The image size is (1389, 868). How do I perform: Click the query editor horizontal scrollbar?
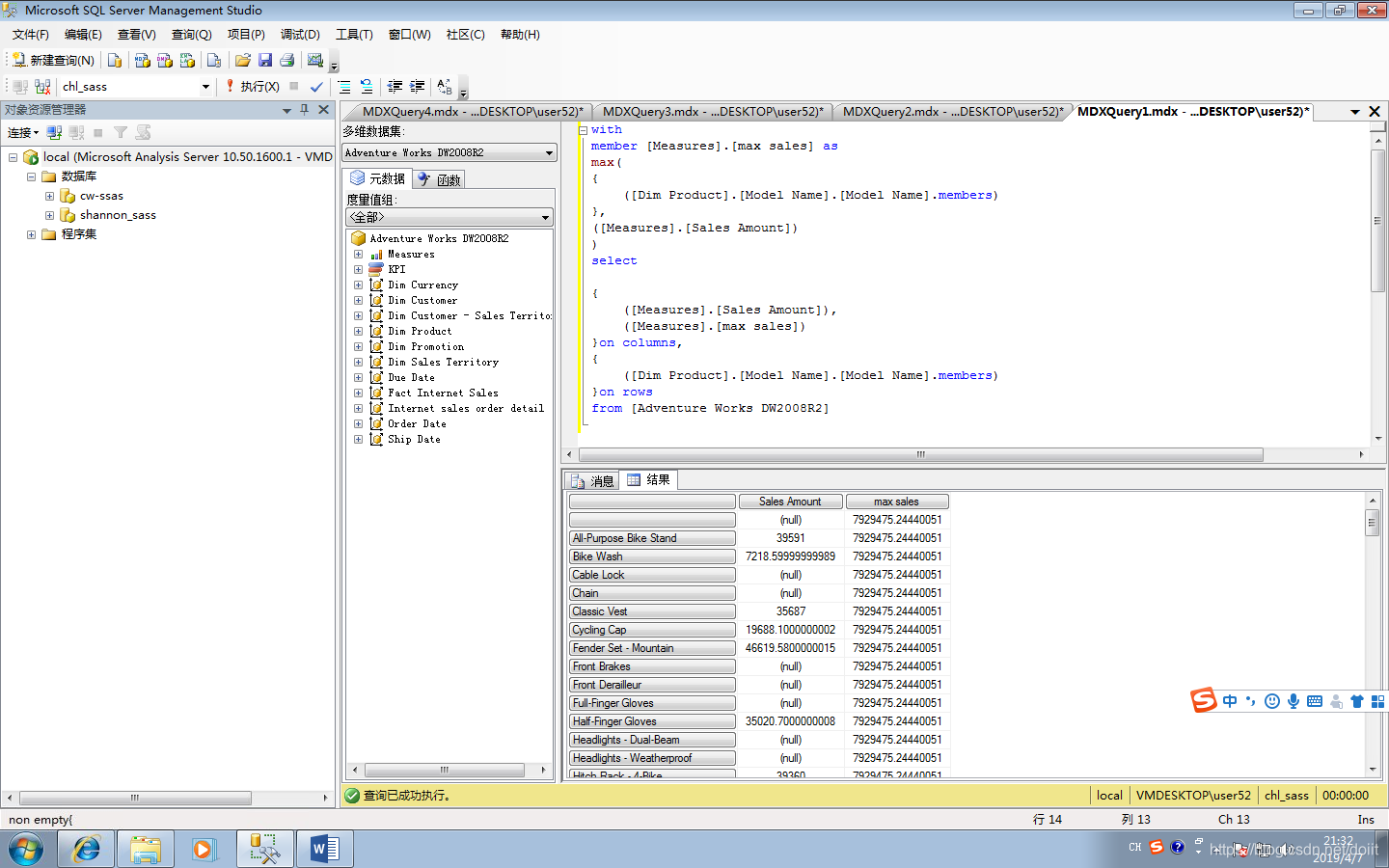click(921, 454)
